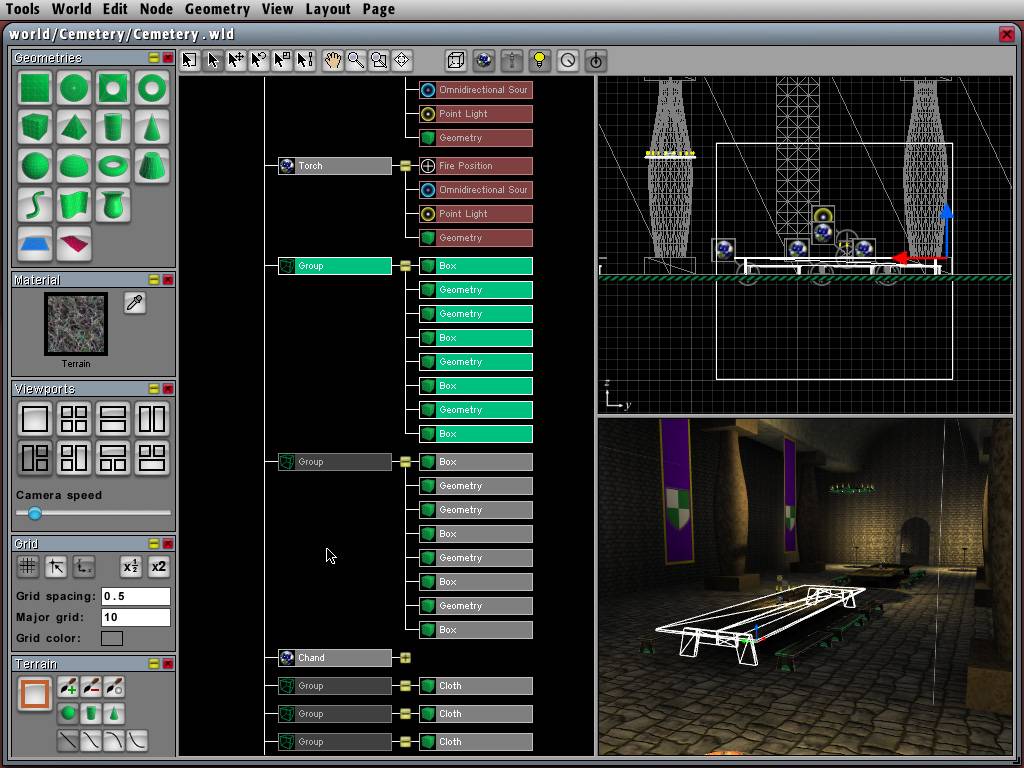This screenshot has height=768, width=1024.
Task: Click the sphere geometry icon
Action: 36,166
